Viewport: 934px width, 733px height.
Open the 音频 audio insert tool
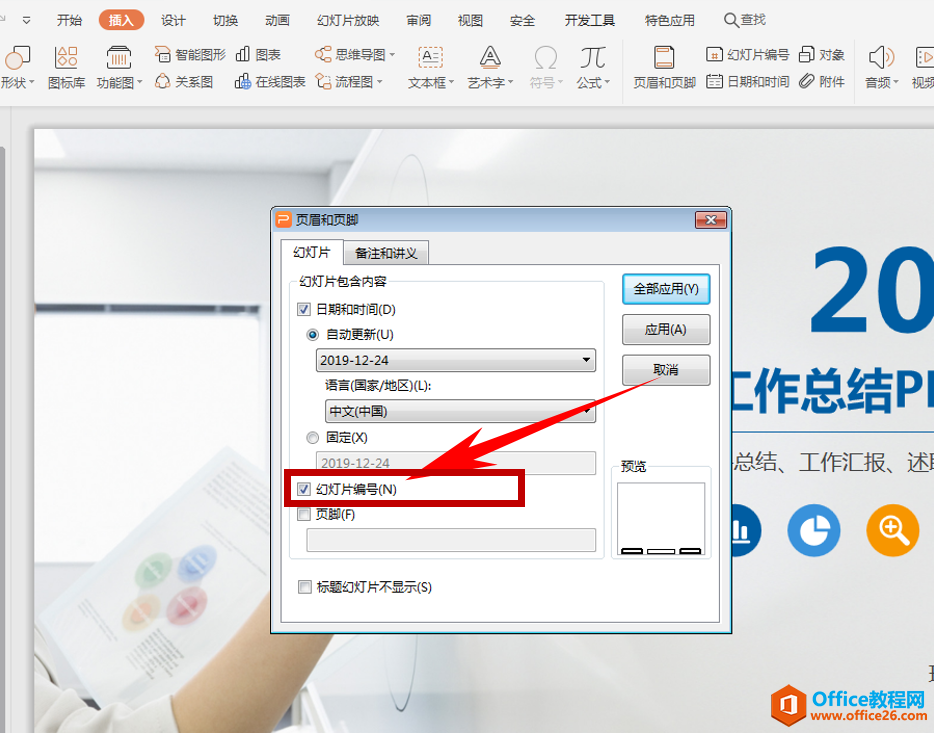pos(881,70)
